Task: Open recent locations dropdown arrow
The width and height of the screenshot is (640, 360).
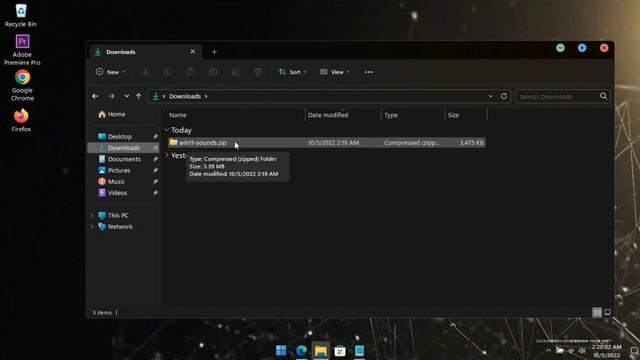Action: (x=127, y=96)
